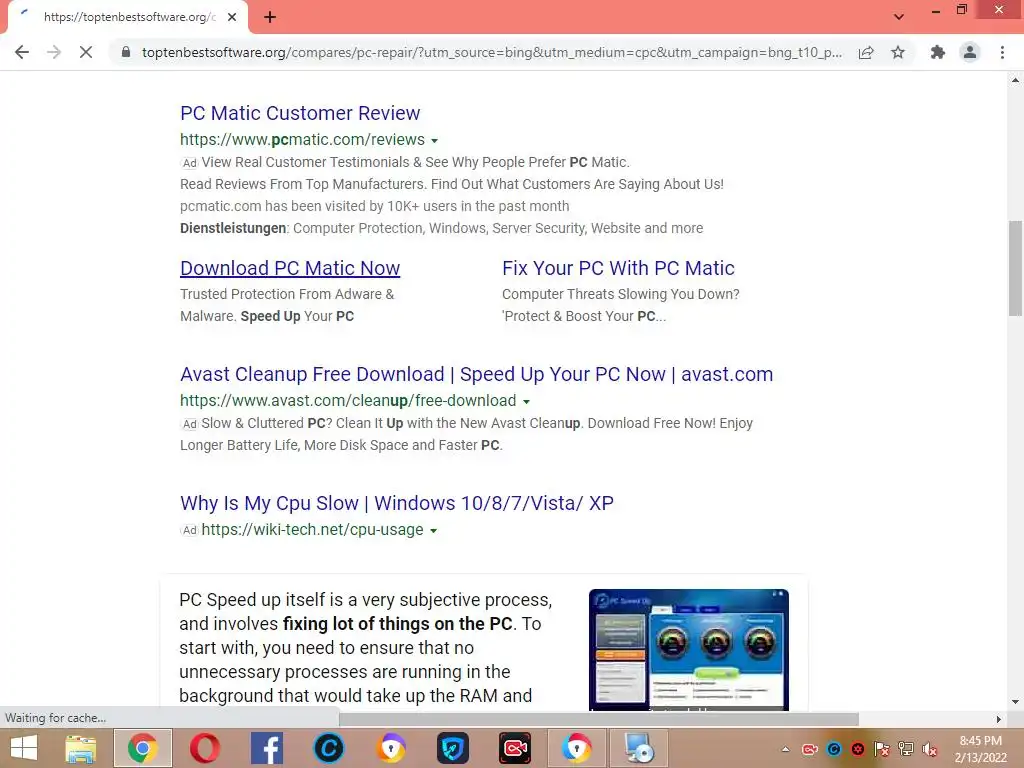
Task: Open the Why Is My Cpu Slow link
Action: click(396, 503)
